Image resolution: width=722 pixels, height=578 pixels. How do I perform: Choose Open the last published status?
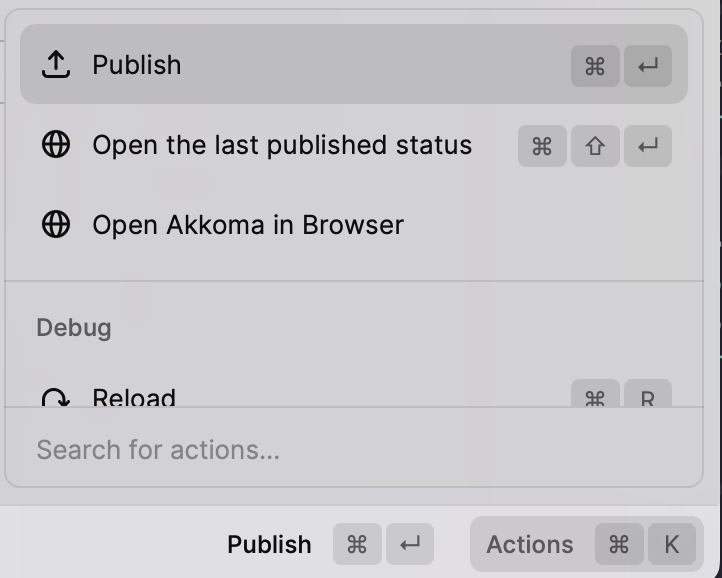pyautogui.click(x=354, y=145)
